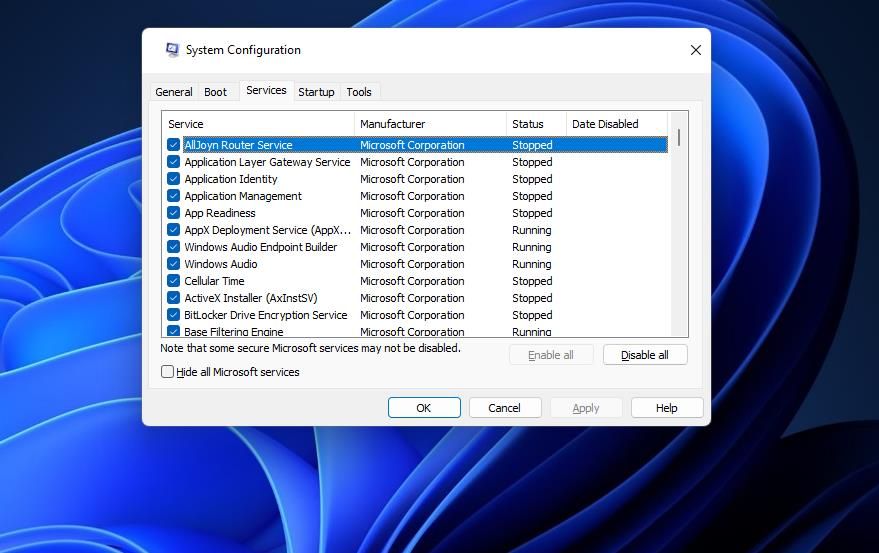
Task: Uncheck the AllJoyn Router Service checkbox
Action: click(173, 145)
